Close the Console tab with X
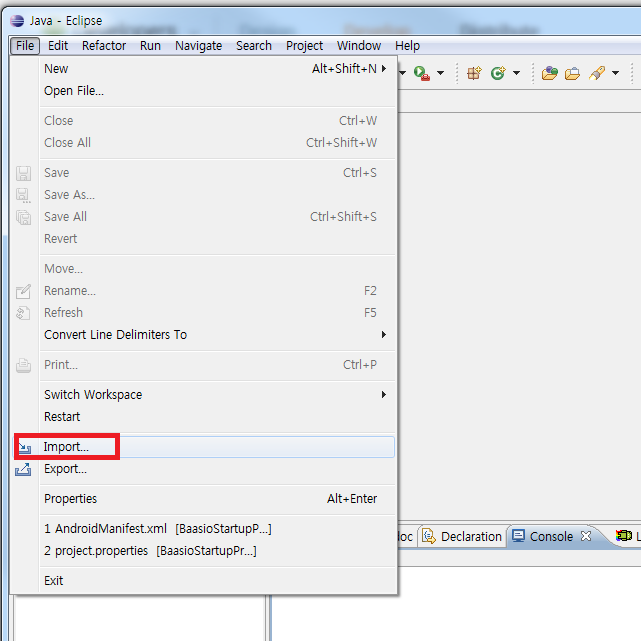The height and width of the screenshot is (641, 641). [586, 536]
